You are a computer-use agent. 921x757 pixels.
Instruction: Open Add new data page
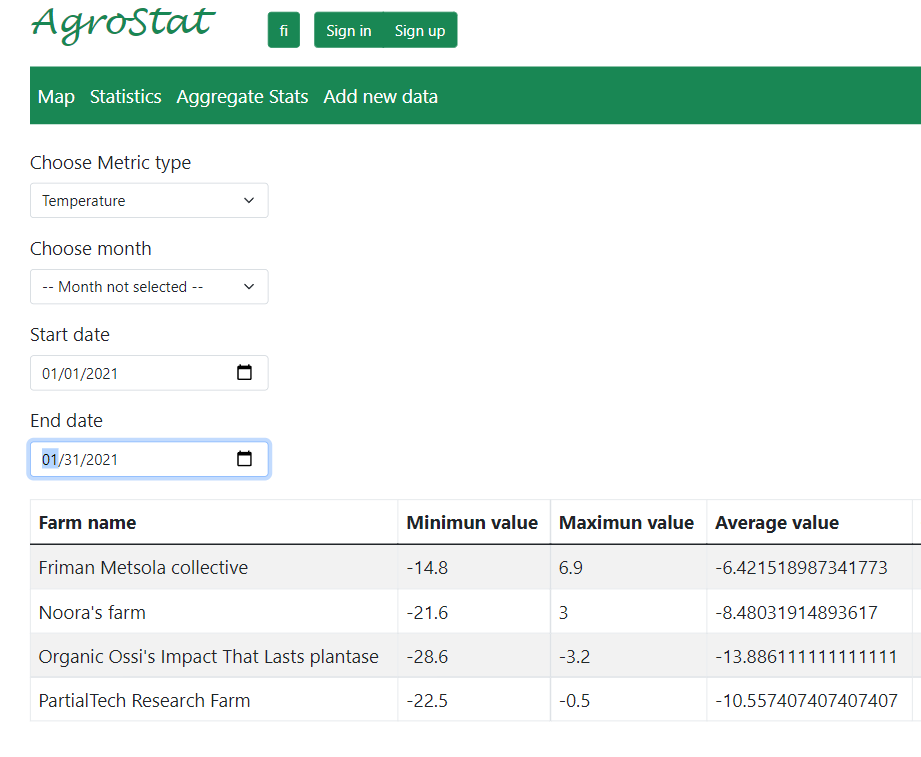tap(380, 96)
